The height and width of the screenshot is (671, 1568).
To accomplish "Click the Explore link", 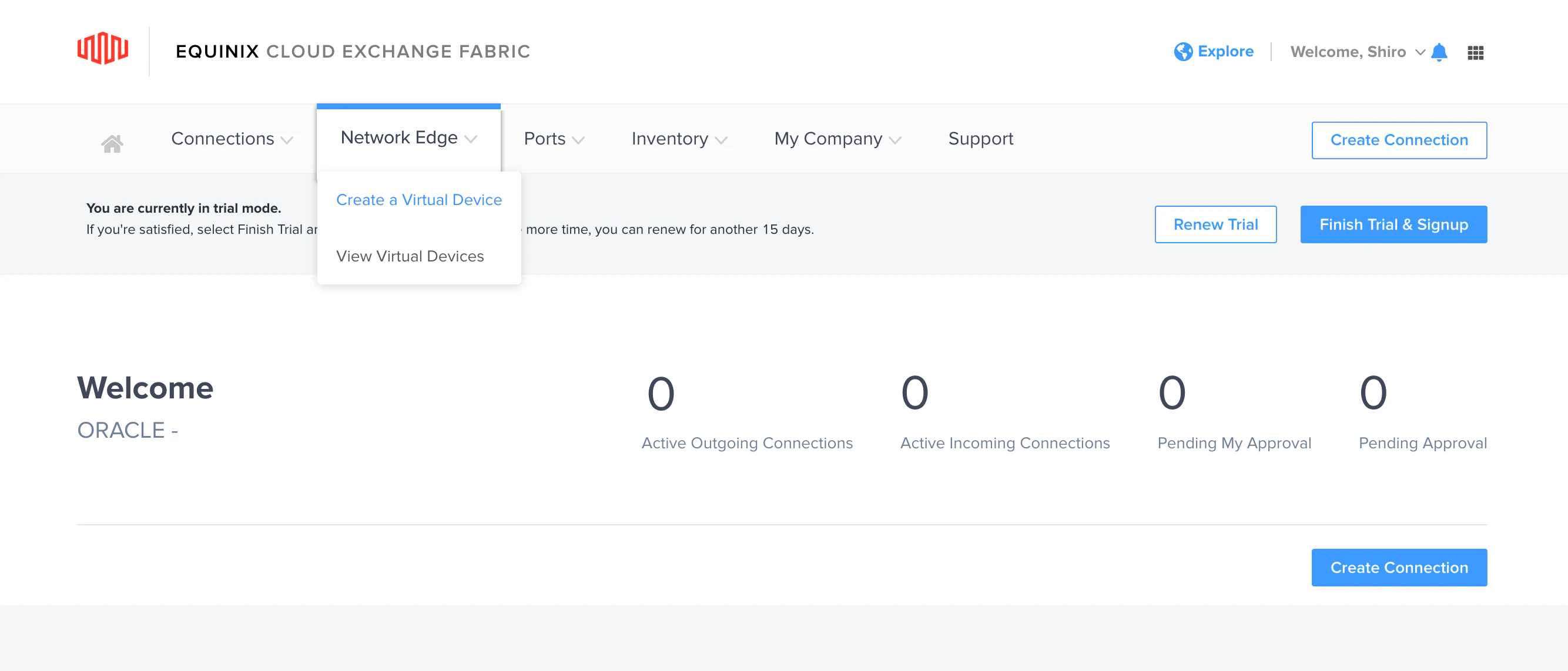I will 1225,52.
